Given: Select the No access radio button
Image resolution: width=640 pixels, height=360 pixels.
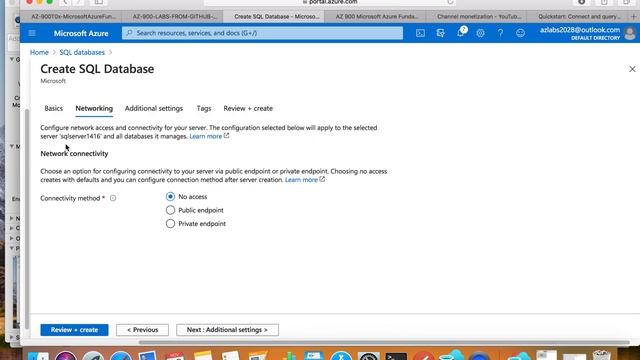Looking at the screenshot, I should click(170, 197).
